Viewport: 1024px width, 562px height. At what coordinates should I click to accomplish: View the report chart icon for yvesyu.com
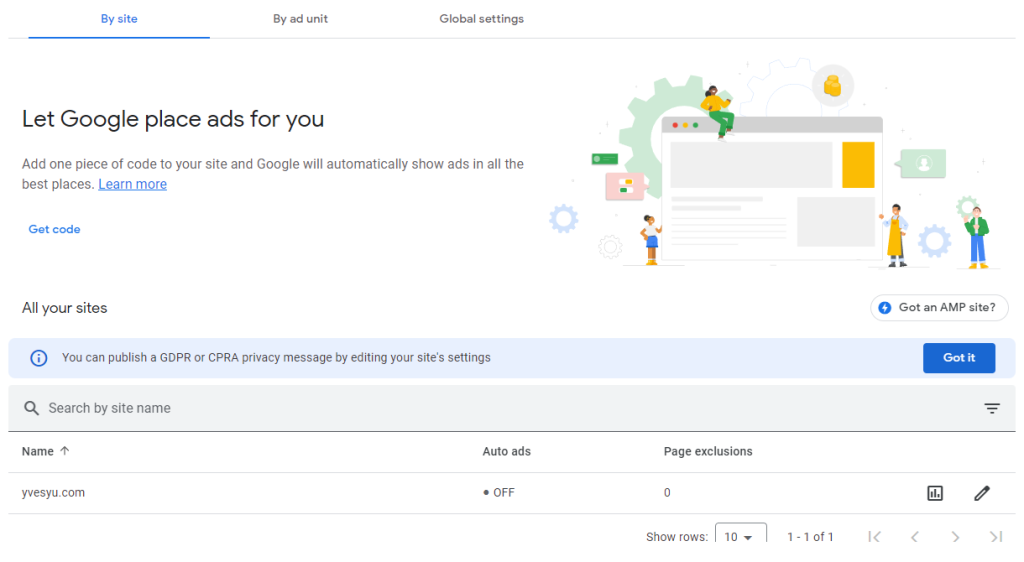click(x=935, y=493)
